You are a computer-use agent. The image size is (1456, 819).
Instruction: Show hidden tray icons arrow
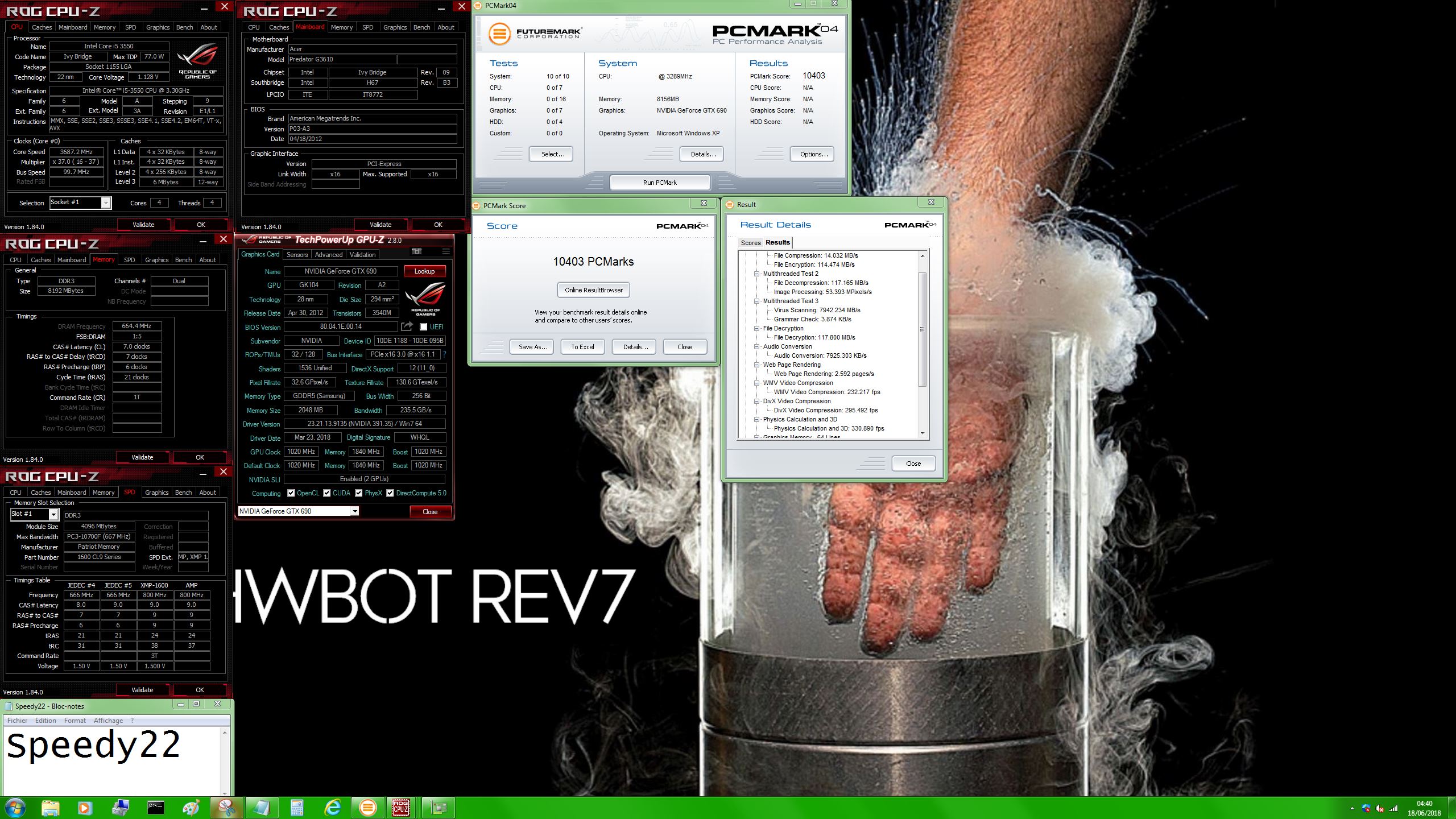(1352, 808)
